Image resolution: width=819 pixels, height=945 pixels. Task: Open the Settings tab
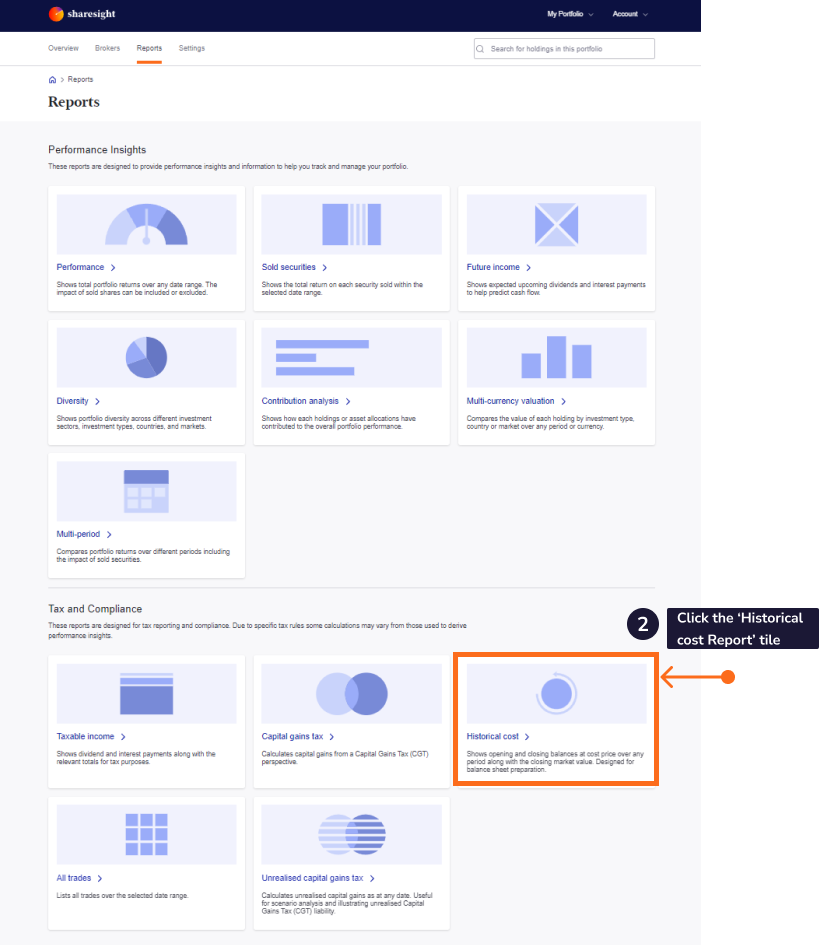click(192, 48)
